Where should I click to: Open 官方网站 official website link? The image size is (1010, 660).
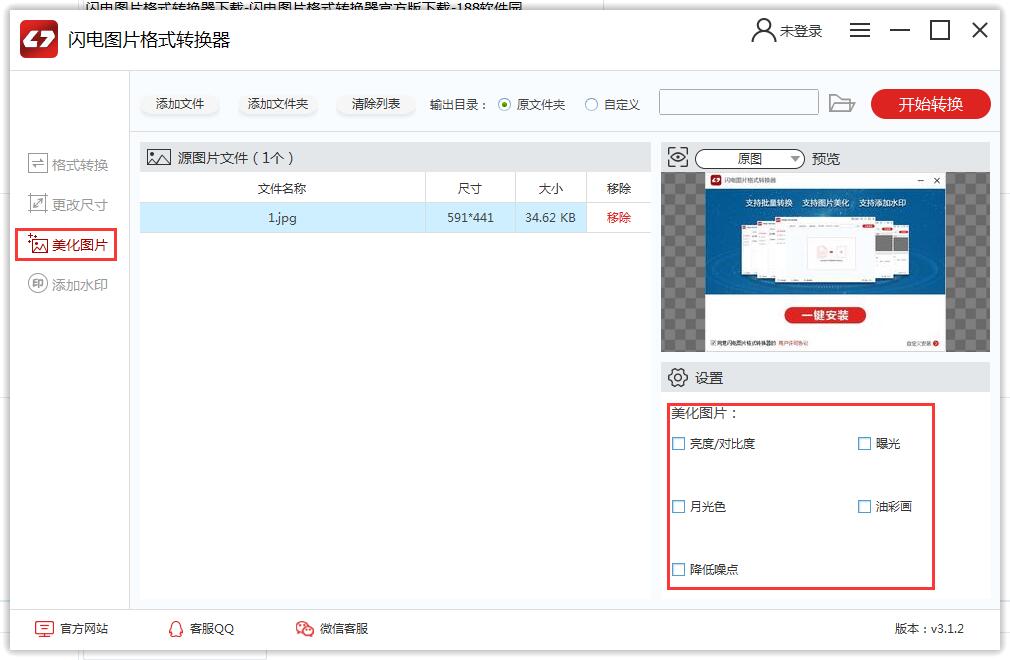tap(72, 629)
